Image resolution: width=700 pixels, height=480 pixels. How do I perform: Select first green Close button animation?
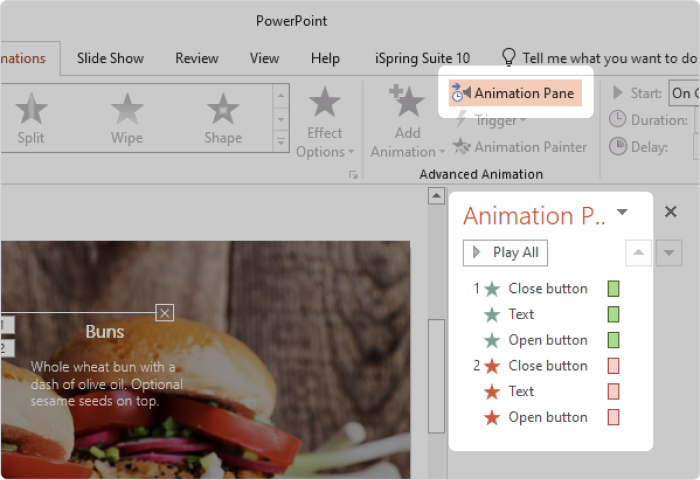(548, 288)
